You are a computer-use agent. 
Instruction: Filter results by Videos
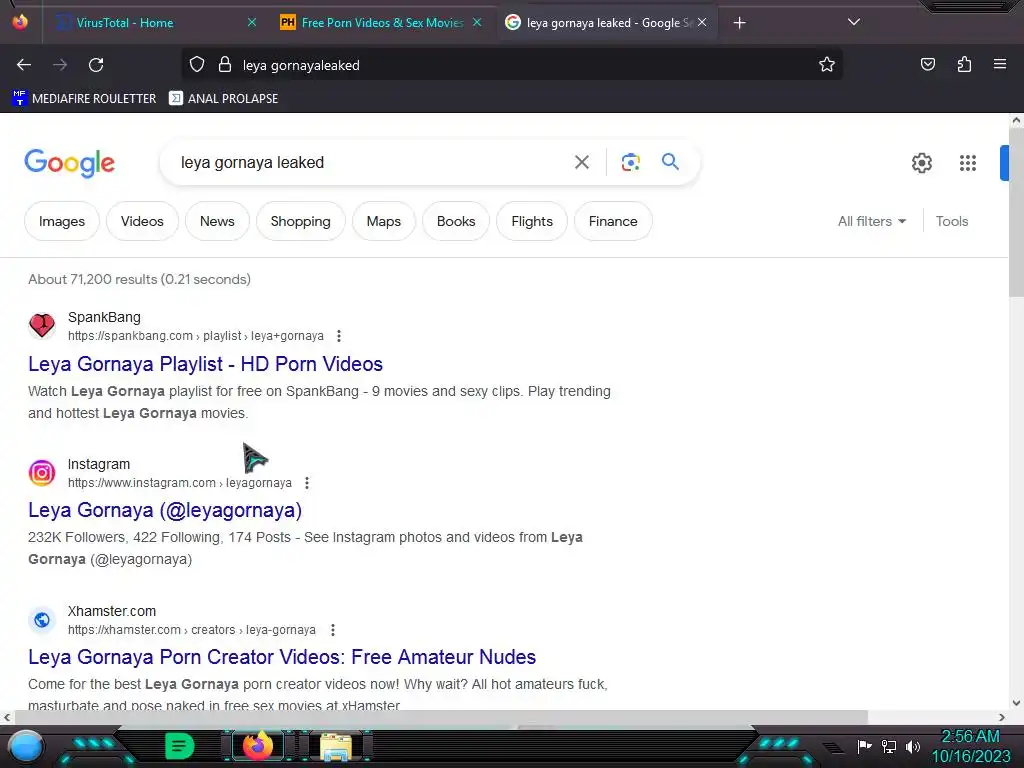[142, 221]
